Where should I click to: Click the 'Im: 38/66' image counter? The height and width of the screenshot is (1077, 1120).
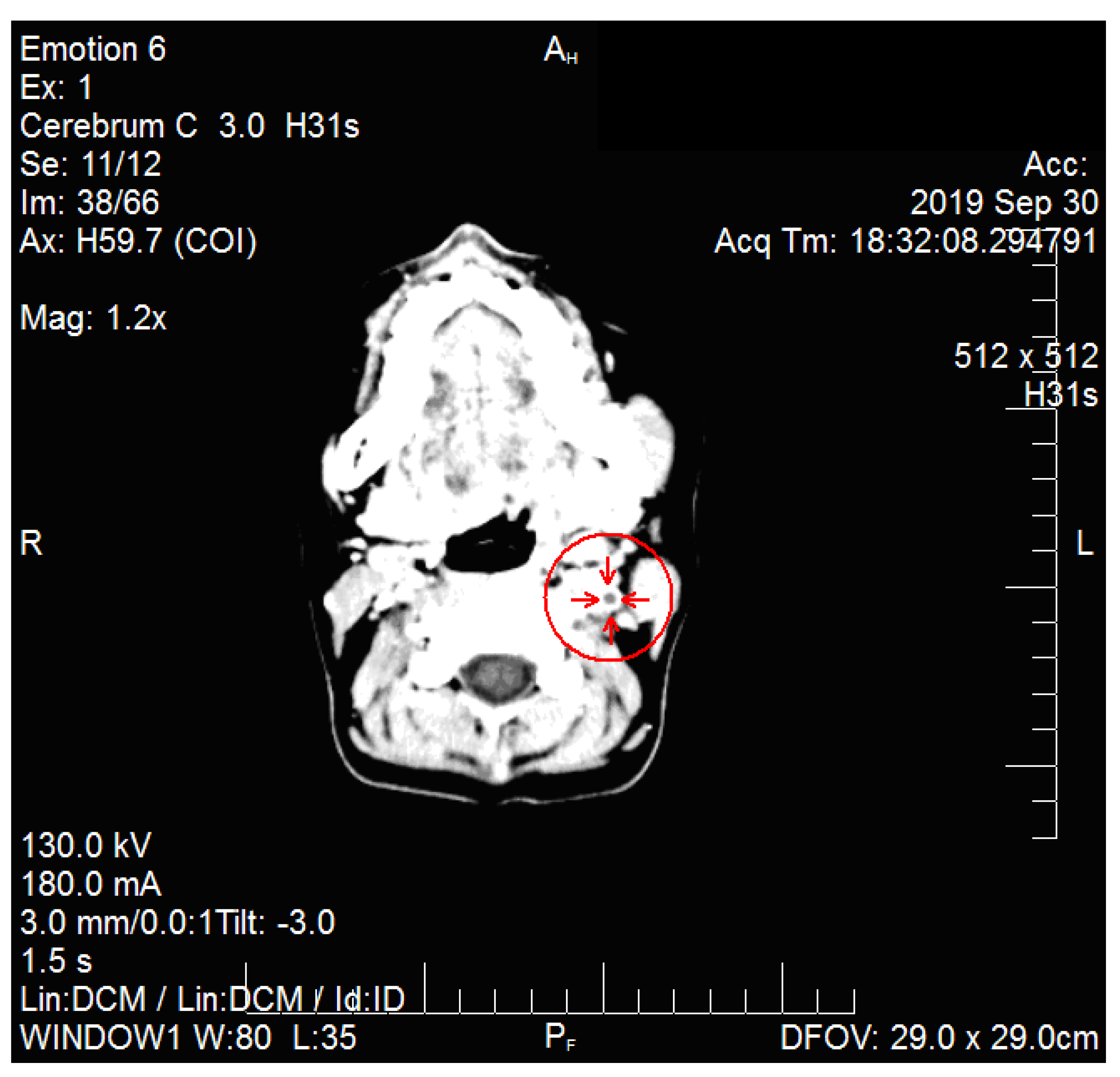[89, 202]
